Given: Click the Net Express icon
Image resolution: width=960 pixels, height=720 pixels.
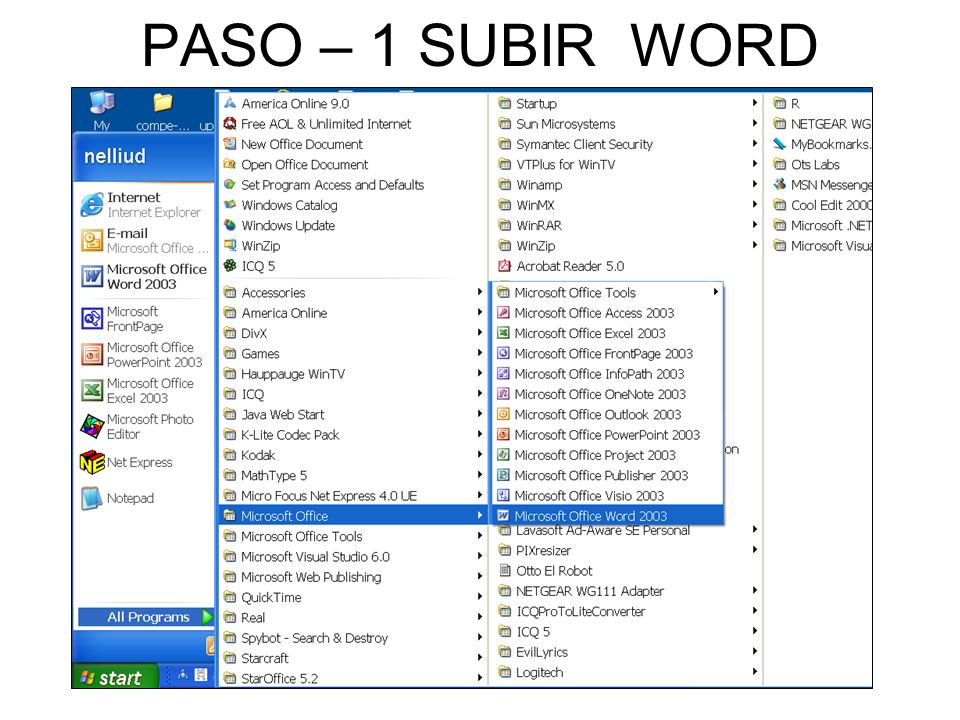Looking at the screenshot, I should point(92,462).
